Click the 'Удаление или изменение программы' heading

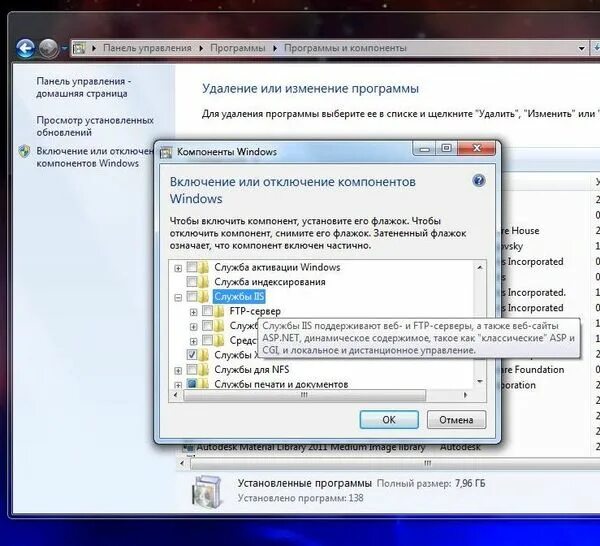[x=310, y=89]
